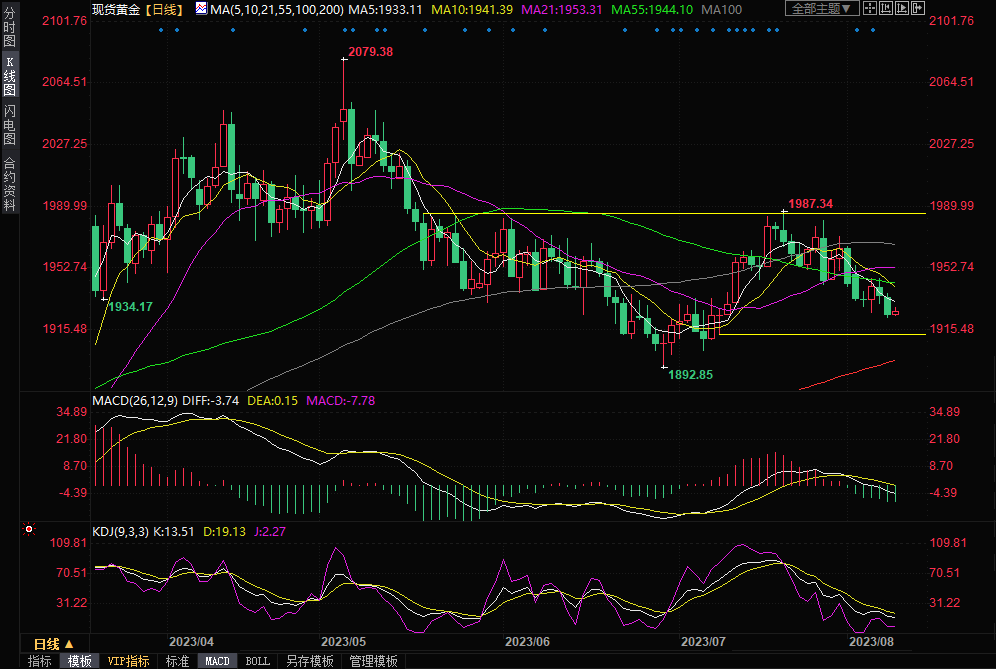Click the last icon in the top-right toolbar
996x669 pixels.
tap(918, 9)
